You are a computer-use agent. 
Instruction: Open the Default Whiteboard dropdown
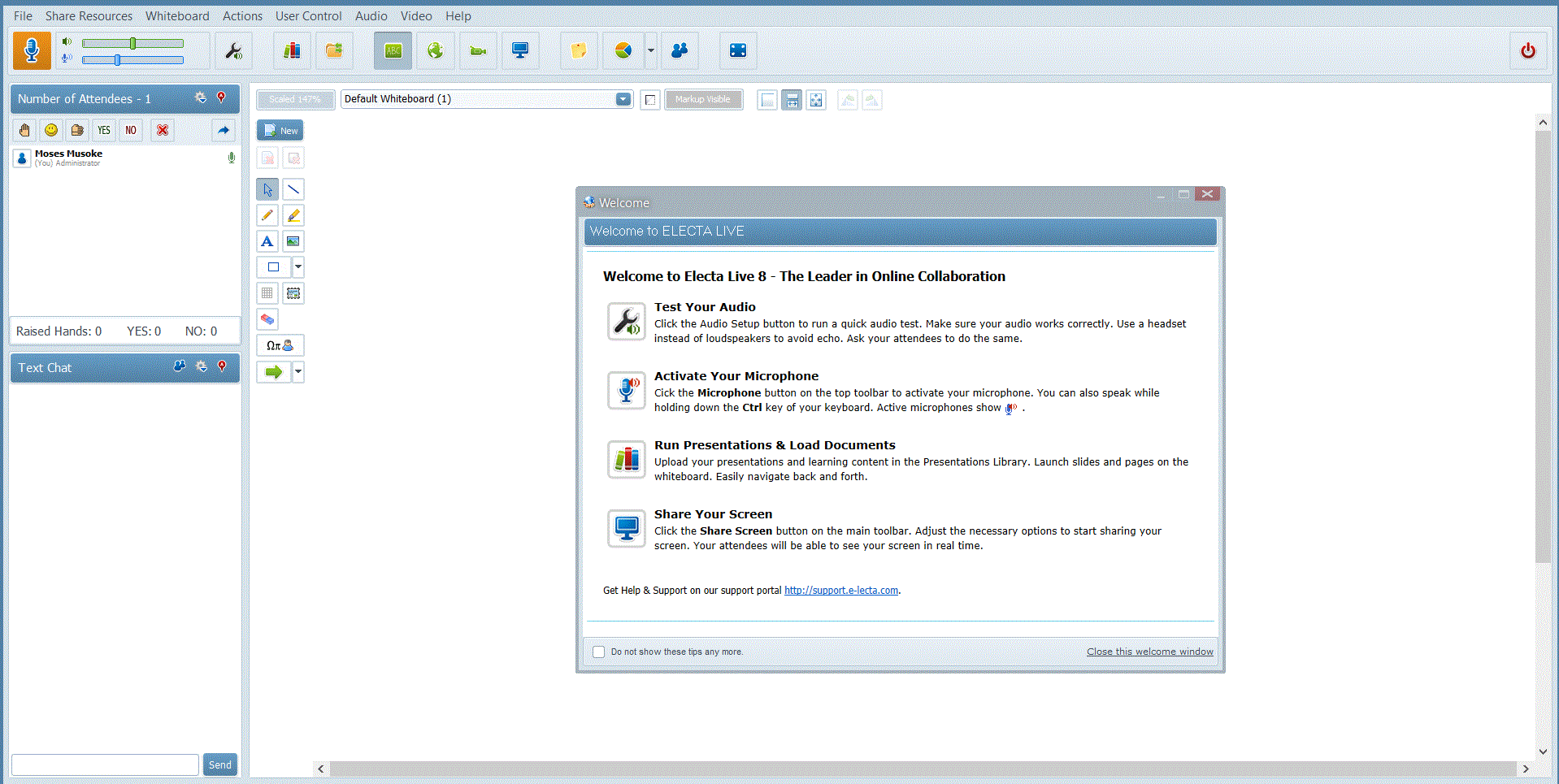click(x=623, y=99)
